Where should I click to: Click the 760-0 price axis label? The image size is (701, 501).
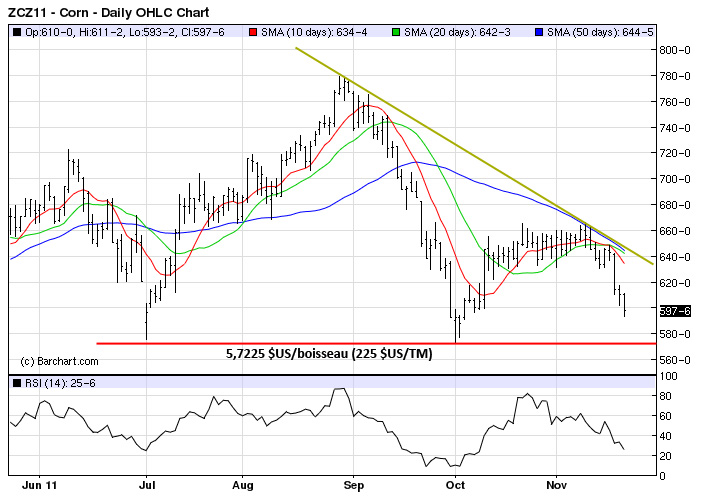675,102
